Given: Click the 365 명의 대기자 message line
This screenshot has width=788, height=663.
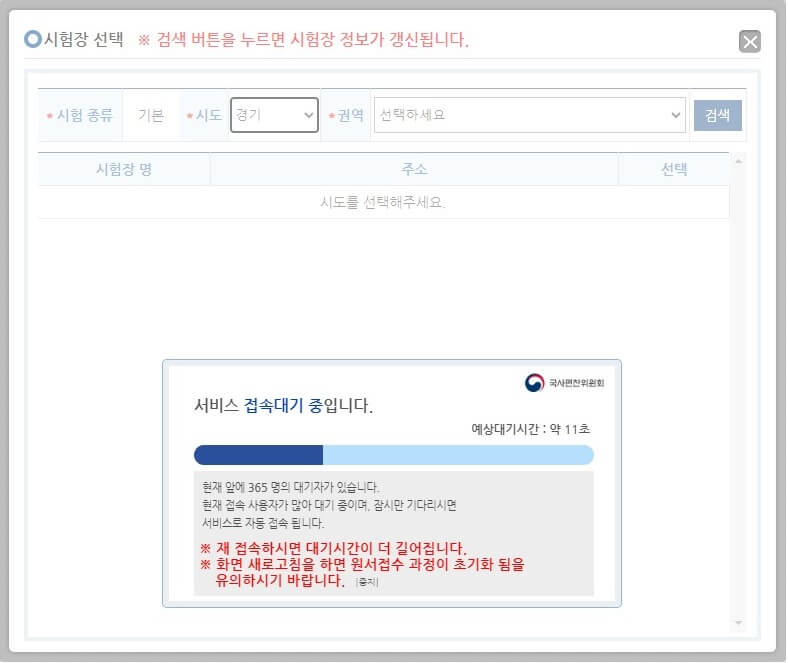Looking at the screenshot, I should (x=290, y=487).
